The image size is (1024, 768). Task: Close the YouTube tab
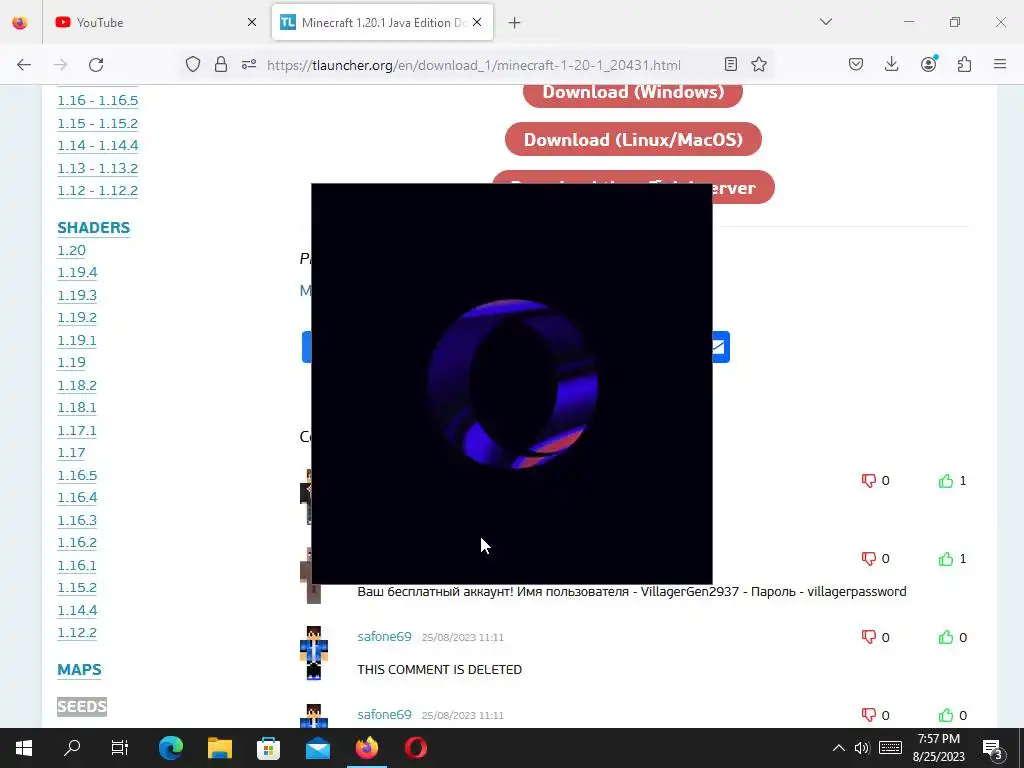coord(252,22)
